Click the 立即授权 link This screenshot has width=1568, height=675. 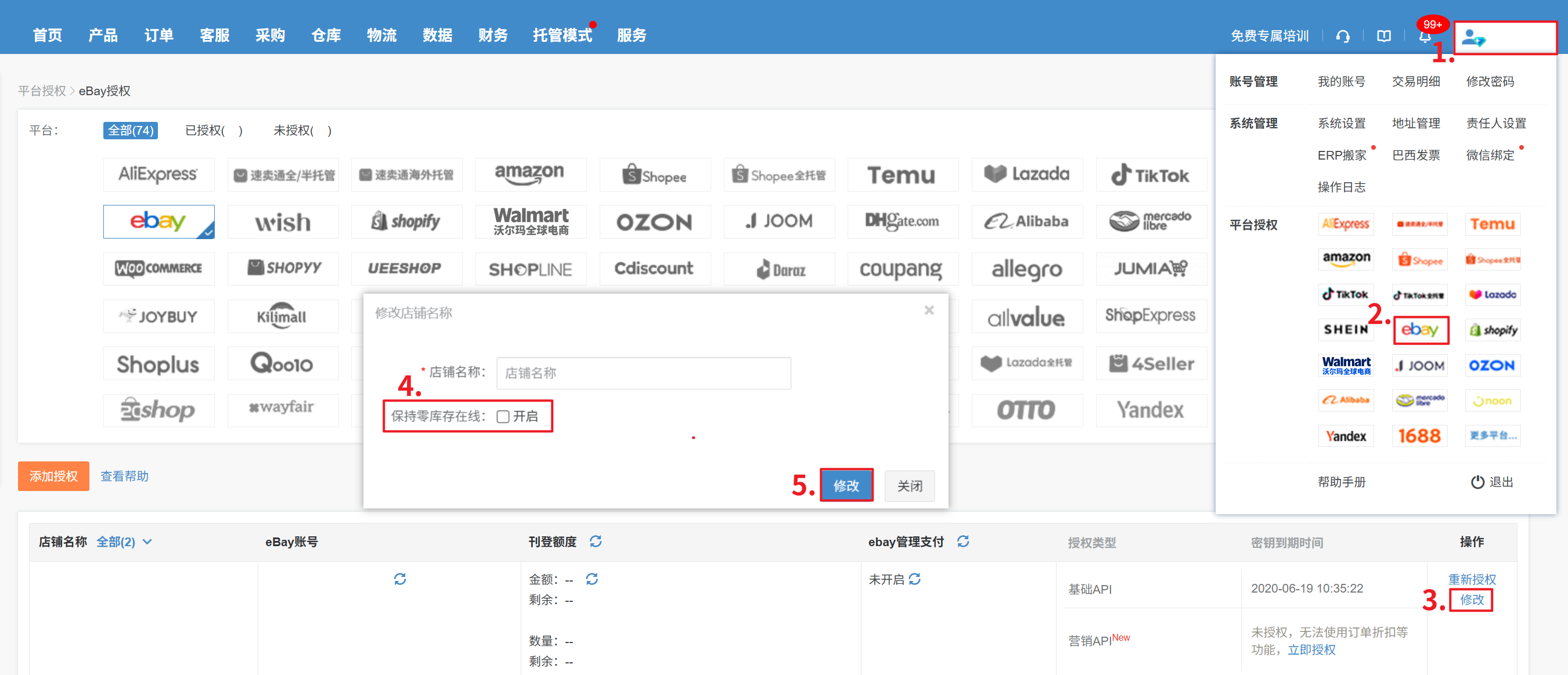[1311, 650]
